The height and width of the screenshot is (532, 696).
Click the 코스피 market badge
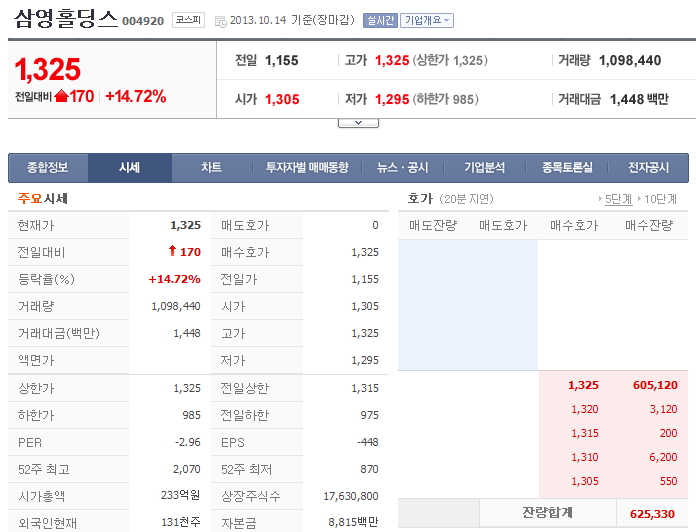pos(188,20)
